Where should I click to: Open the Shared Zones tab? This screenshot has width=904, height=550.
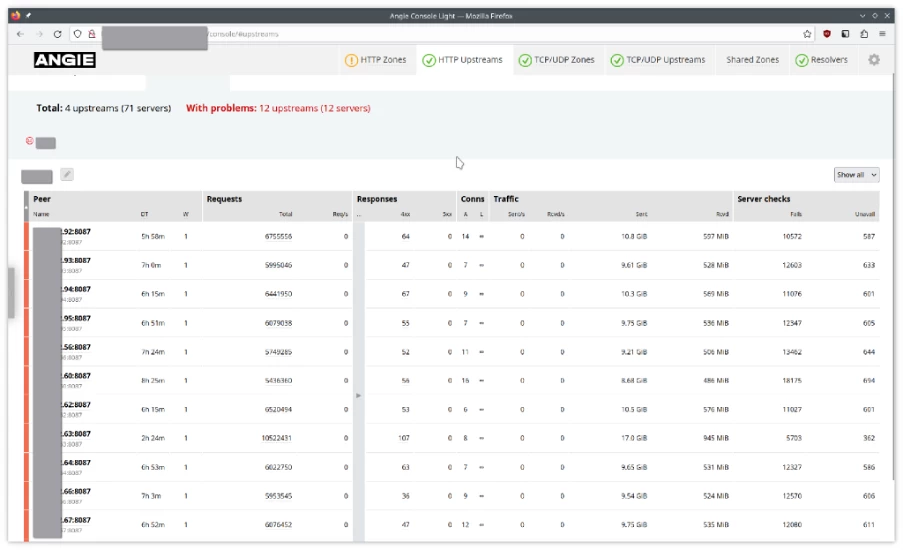(752, 60)
